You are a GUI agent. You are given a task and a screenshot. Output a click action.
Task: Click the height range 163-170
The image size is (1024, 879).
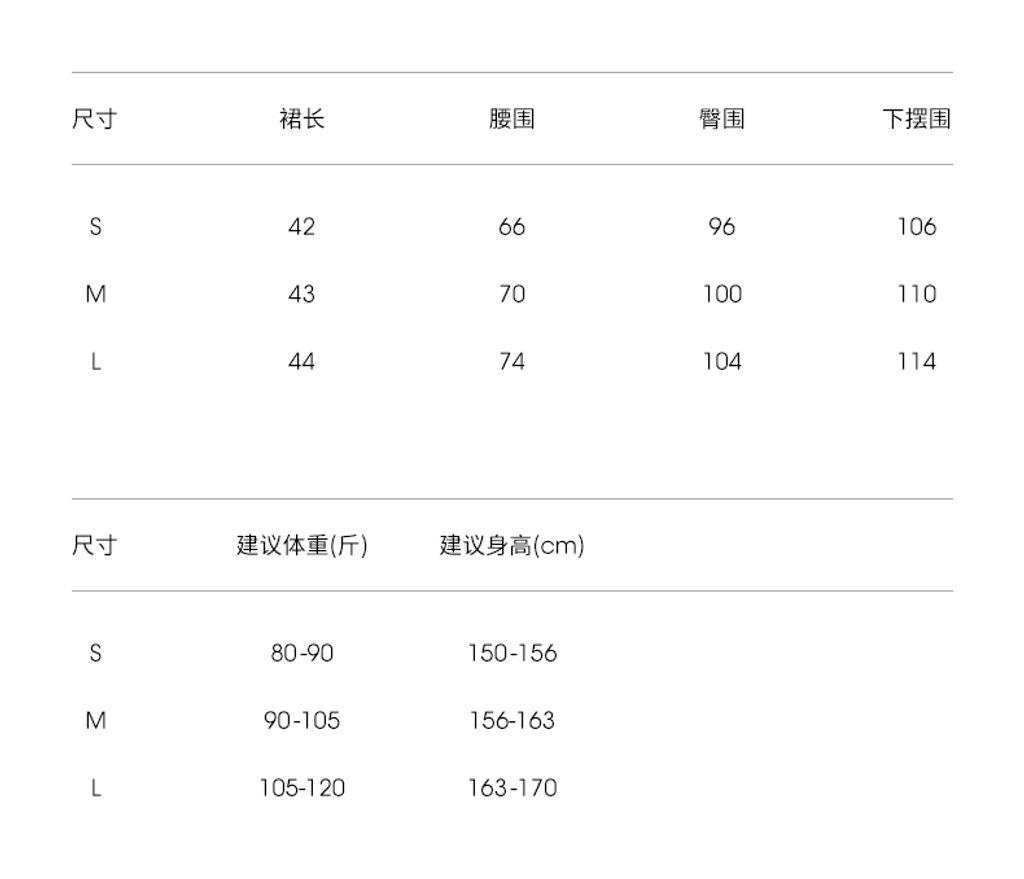[x=512, y=788]
